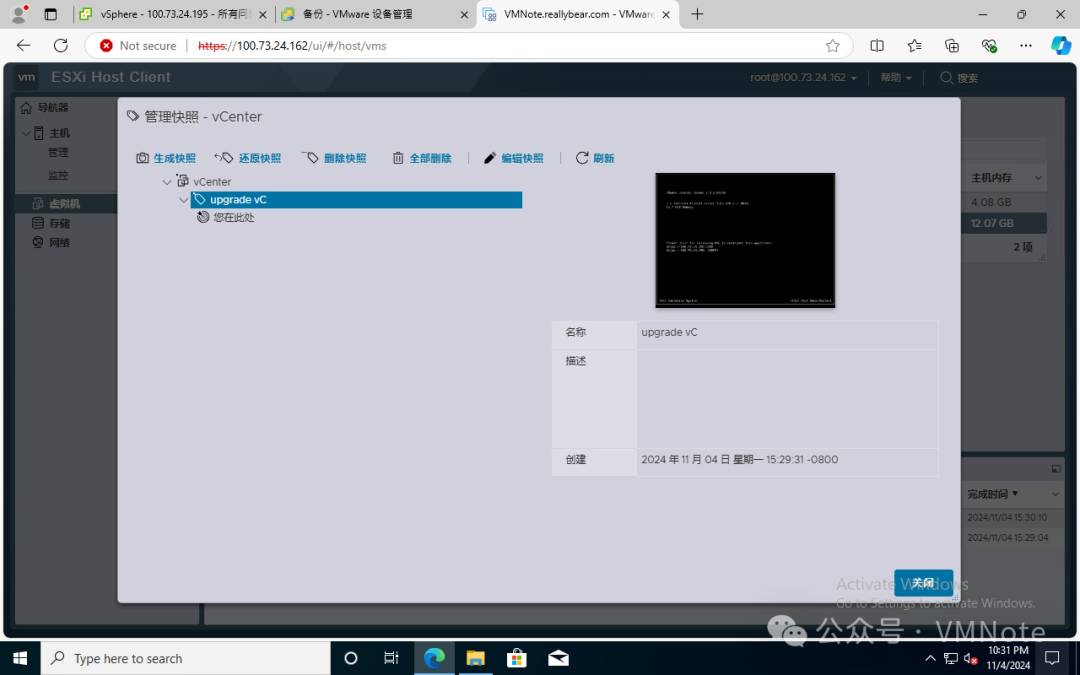
Task: Open Mail app from taskbar
Action: click(x=558, y=658)
